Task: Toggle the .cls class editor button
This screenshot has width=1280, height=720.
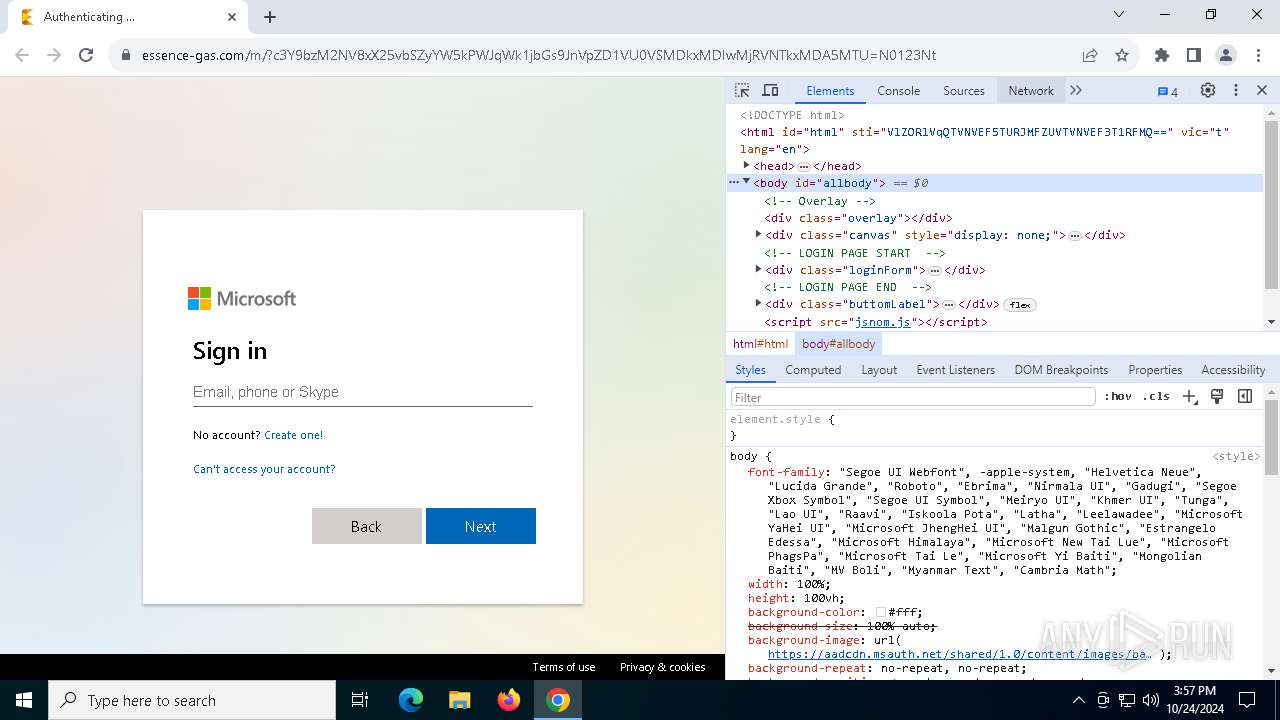Action: [x=1156, y=396]
